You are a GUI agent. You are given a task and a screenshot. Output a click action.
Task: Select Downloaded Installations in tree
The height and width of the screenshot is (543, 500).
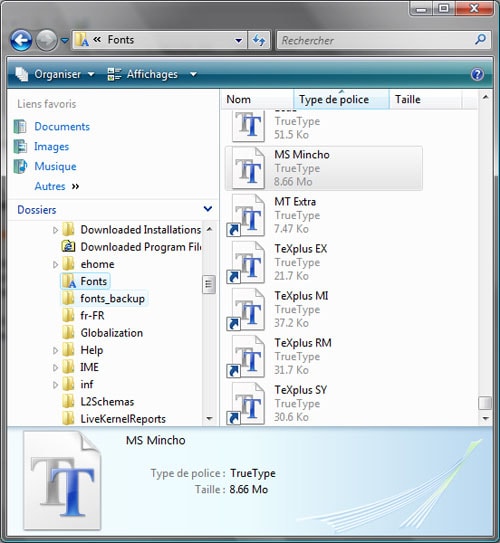[141, 230]
